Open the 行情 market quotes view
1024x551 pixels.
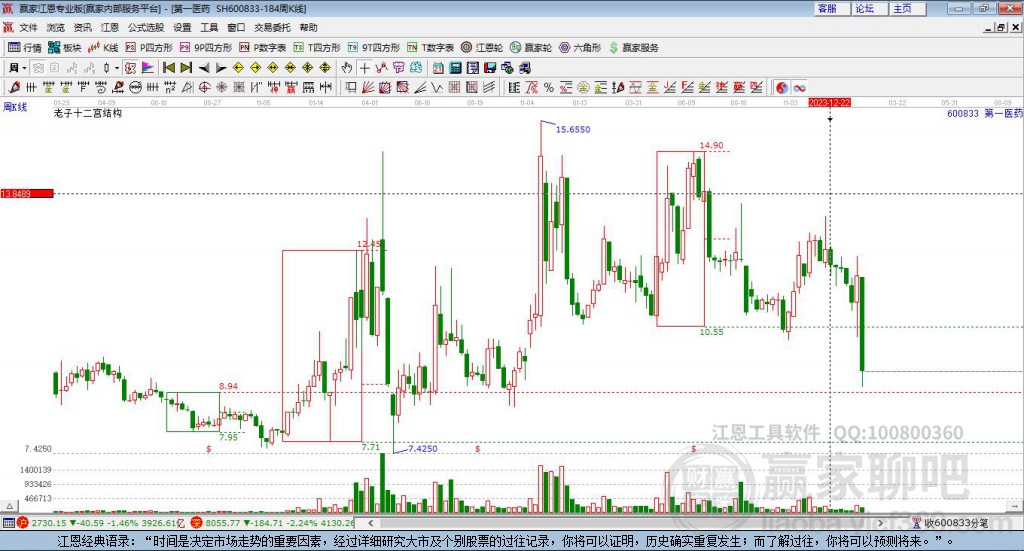(x=24, y=48)
